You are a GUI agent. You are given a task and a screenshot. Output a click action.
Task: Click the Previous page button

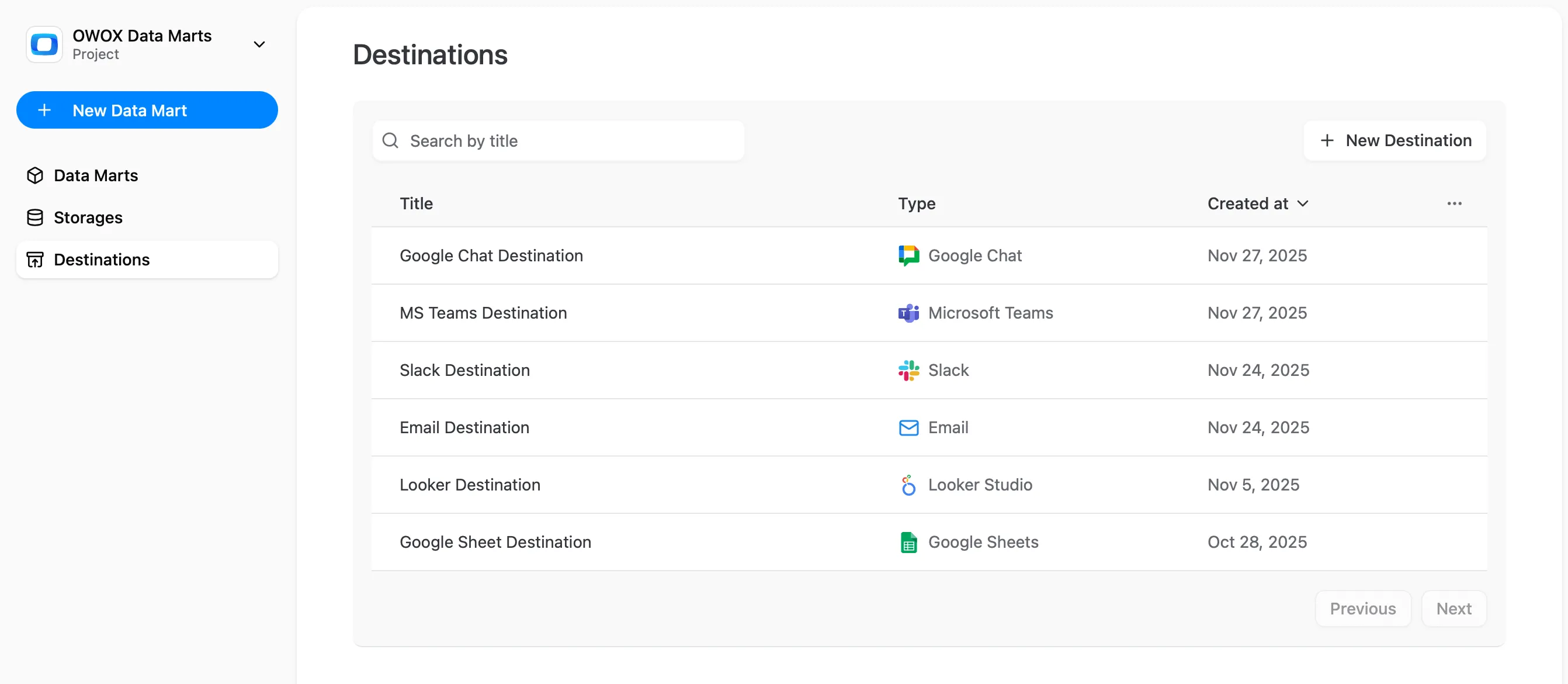point(1362,609)
